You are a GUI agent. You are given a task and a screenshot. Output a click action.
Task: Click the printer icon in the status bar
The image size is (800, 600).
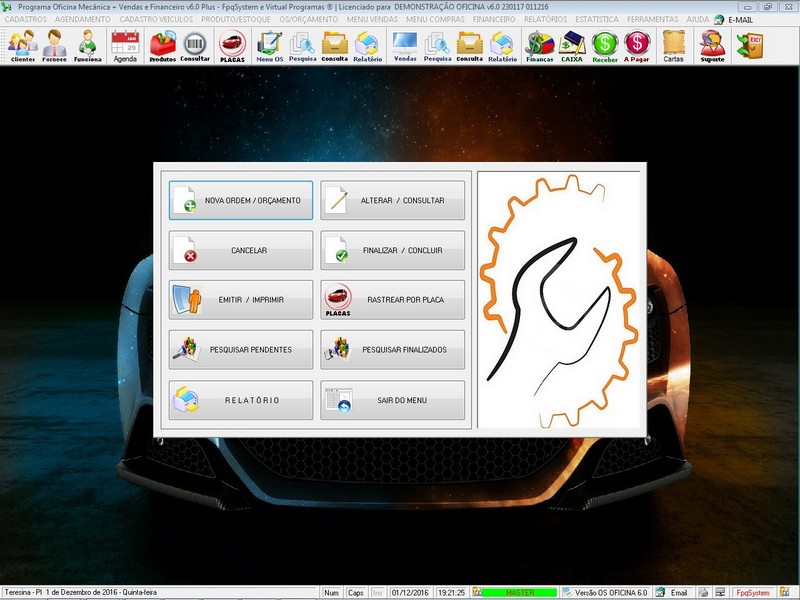pos(703,592)
